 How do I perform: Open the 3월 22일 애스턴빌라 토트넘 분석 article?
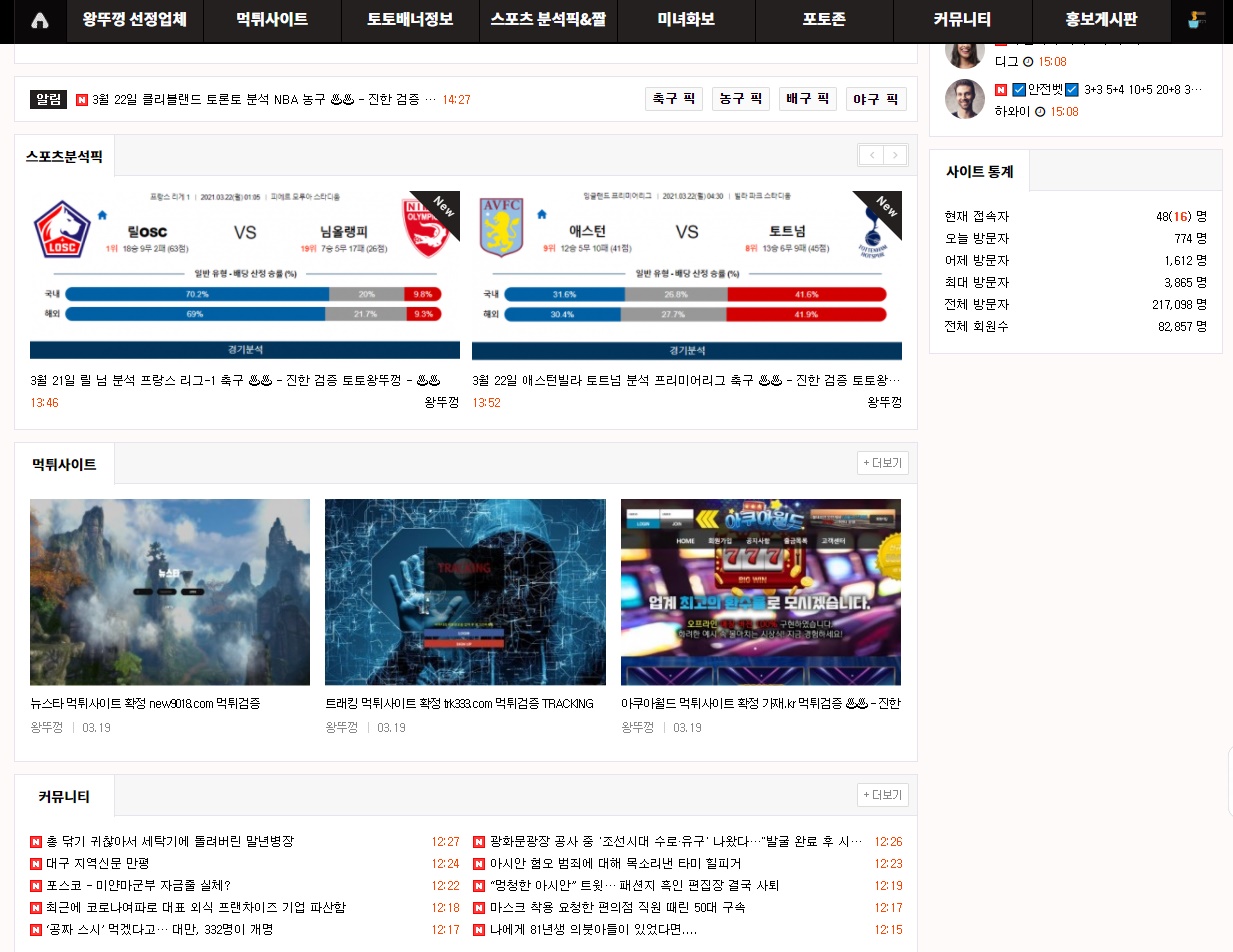(x=686, y=380)
